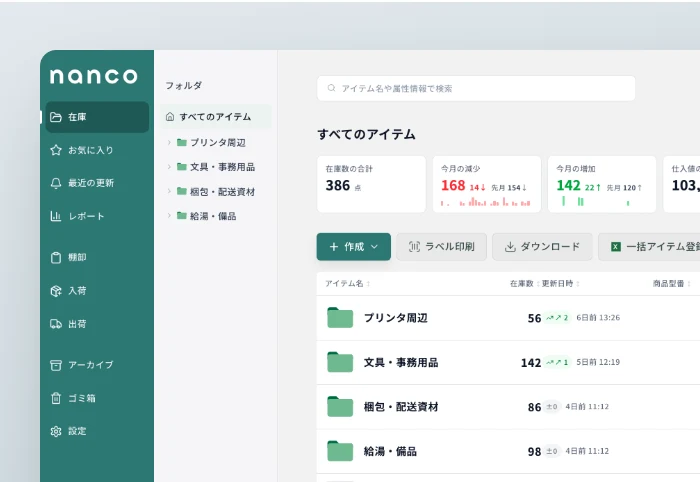Sort by 更新日時 column header

561,283
